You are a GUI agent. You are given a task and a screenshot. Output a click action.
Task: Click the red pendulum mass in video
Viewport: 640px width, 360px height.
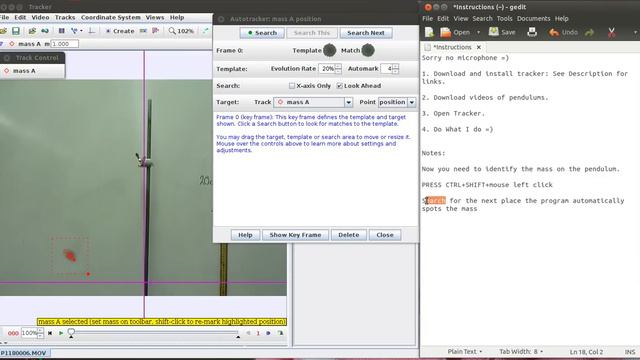(x=70, y=256)
